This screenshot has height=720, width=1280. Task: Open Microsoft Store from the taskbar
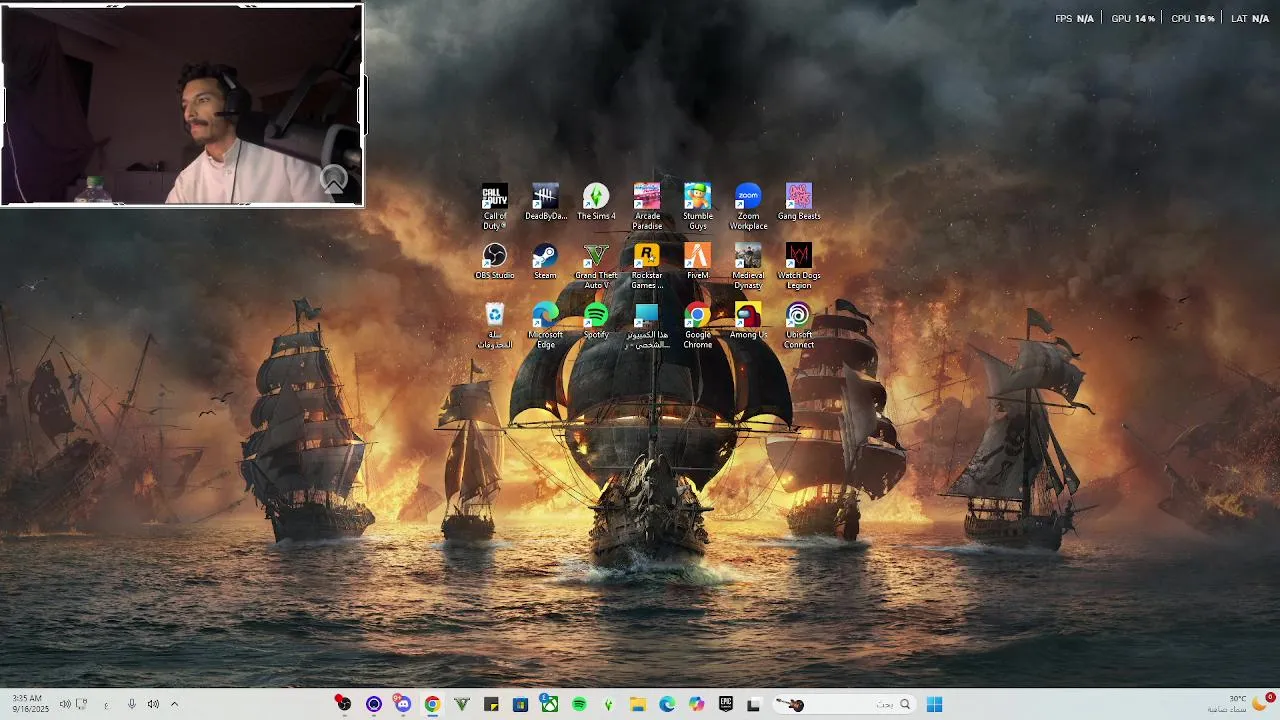520,704
